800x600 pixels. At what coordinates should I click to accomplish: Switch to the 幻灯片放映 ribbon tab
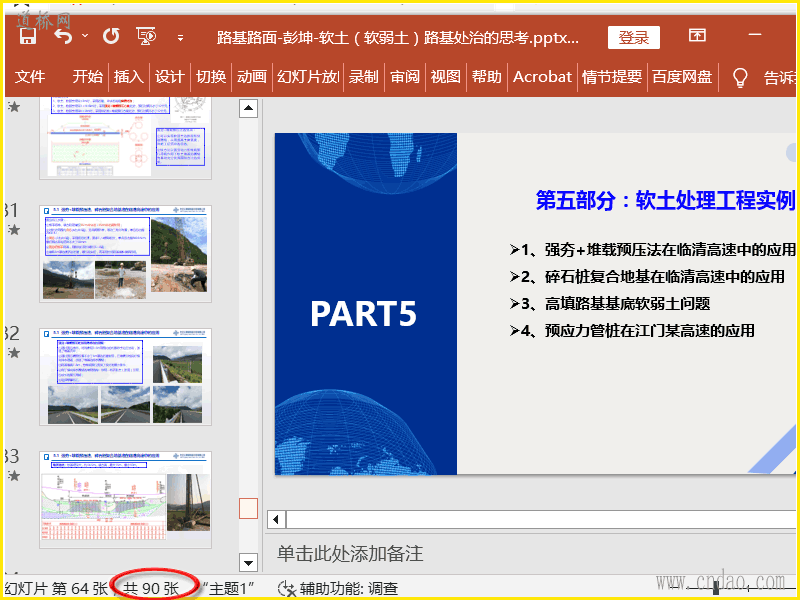pos(307,77)
